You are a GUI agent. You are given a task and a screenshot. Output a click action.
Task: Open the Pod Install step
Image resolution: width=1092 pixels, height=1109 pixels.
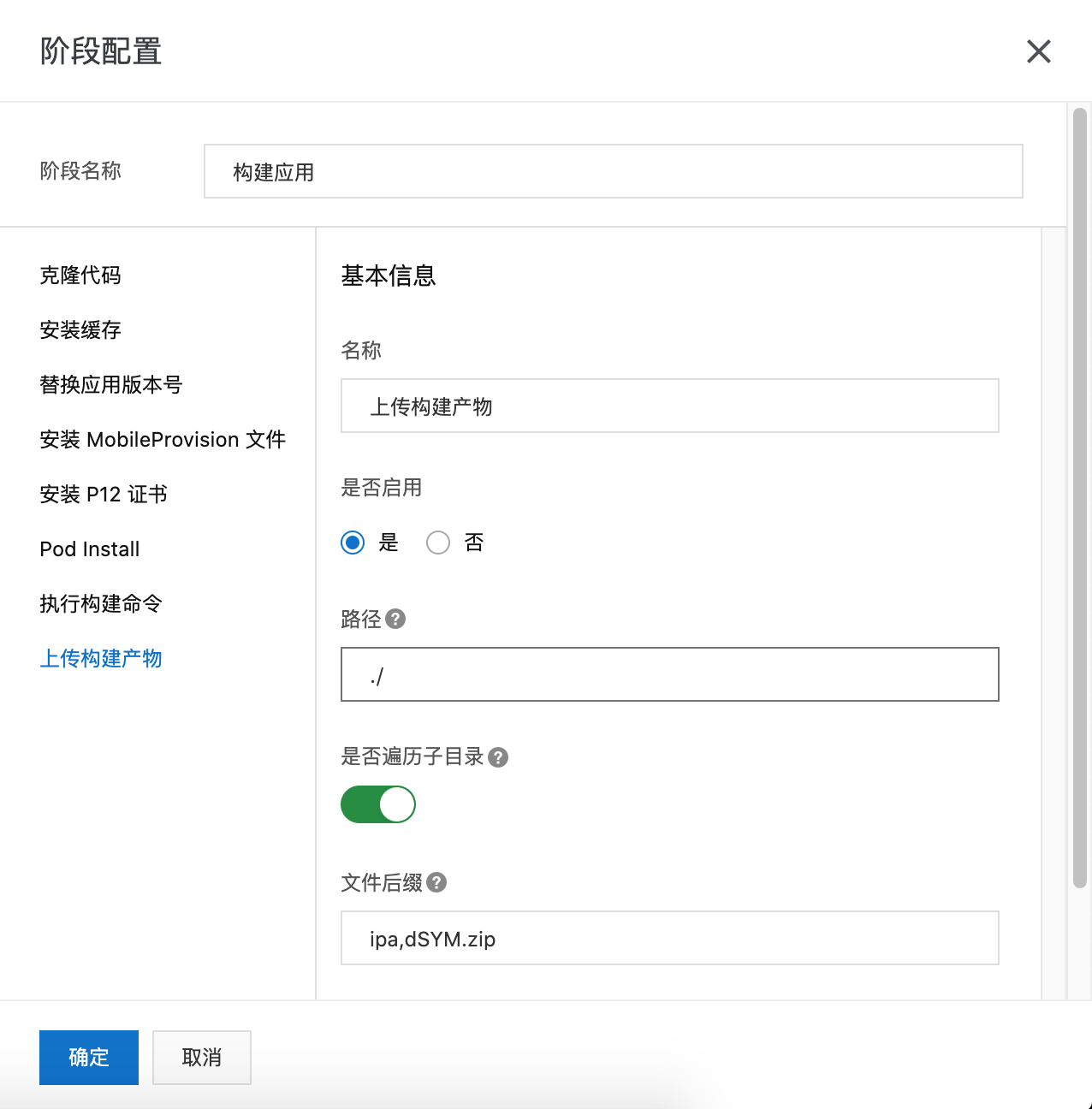(90, 549)
